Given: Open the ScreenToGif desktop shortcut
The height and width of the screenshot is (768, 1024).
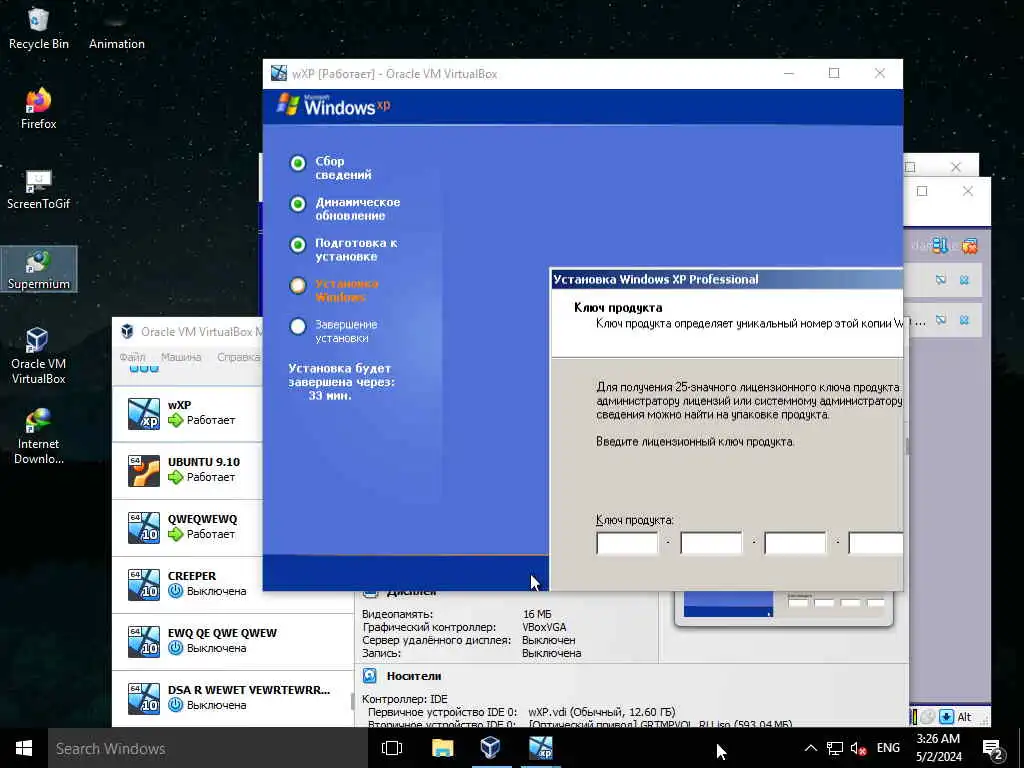Looking at the screenshot, I should (39, 189).
